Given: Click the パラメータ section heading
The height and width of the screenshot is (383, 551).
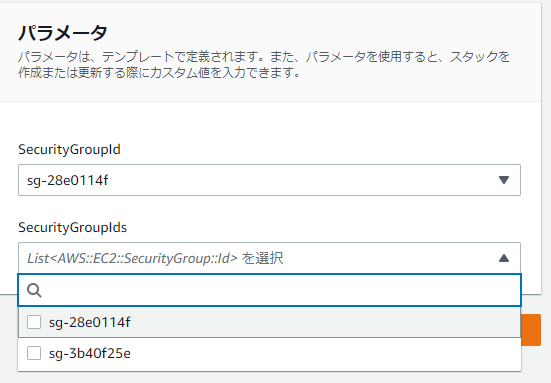Looking at the screenshot, I should click(x=63, y=33).
